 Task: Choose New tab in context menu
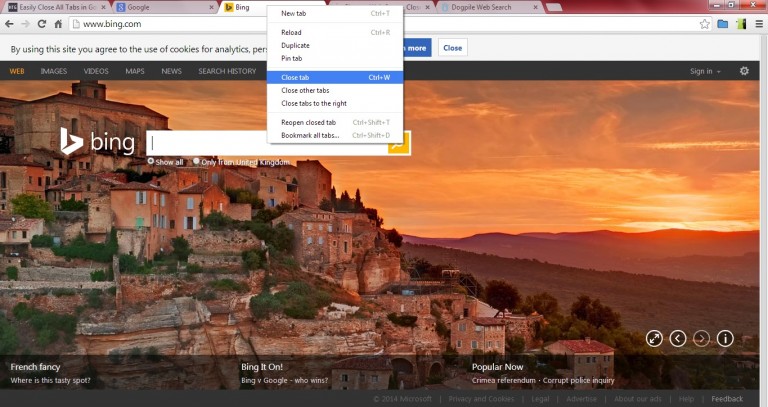click(x=335, y=13)
